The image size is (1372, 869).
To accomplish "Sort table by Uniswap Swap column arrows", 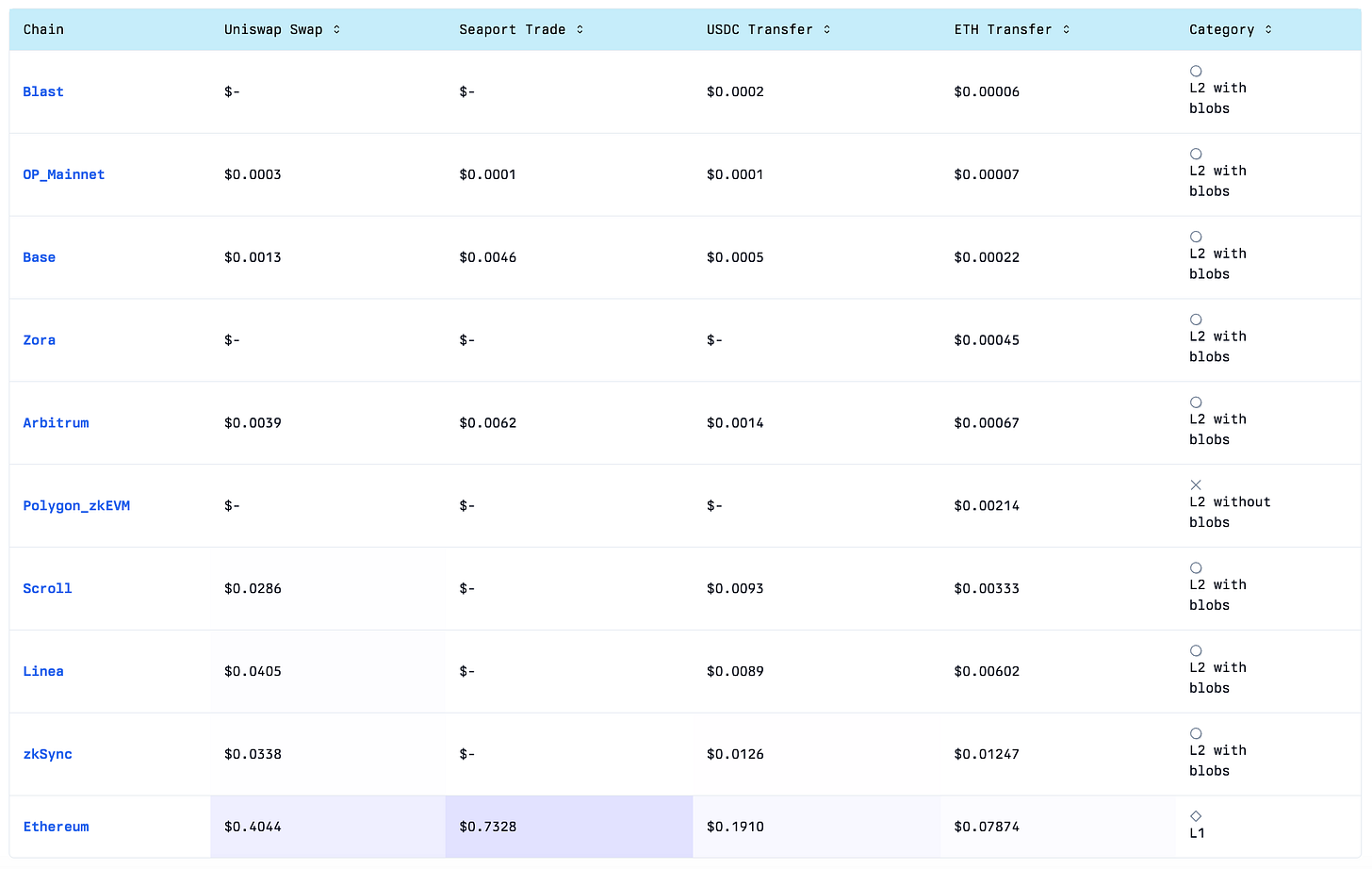I will 336,30.
